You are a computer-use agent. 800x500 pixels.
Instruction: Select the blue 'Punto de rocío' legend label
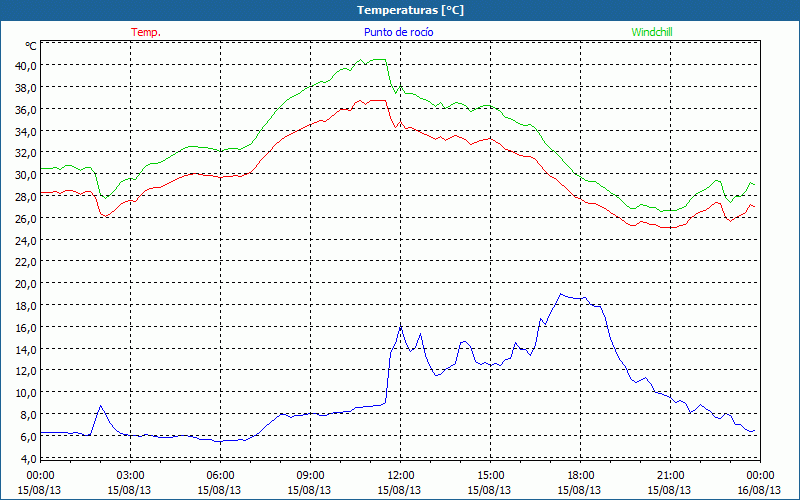(398, 32)
